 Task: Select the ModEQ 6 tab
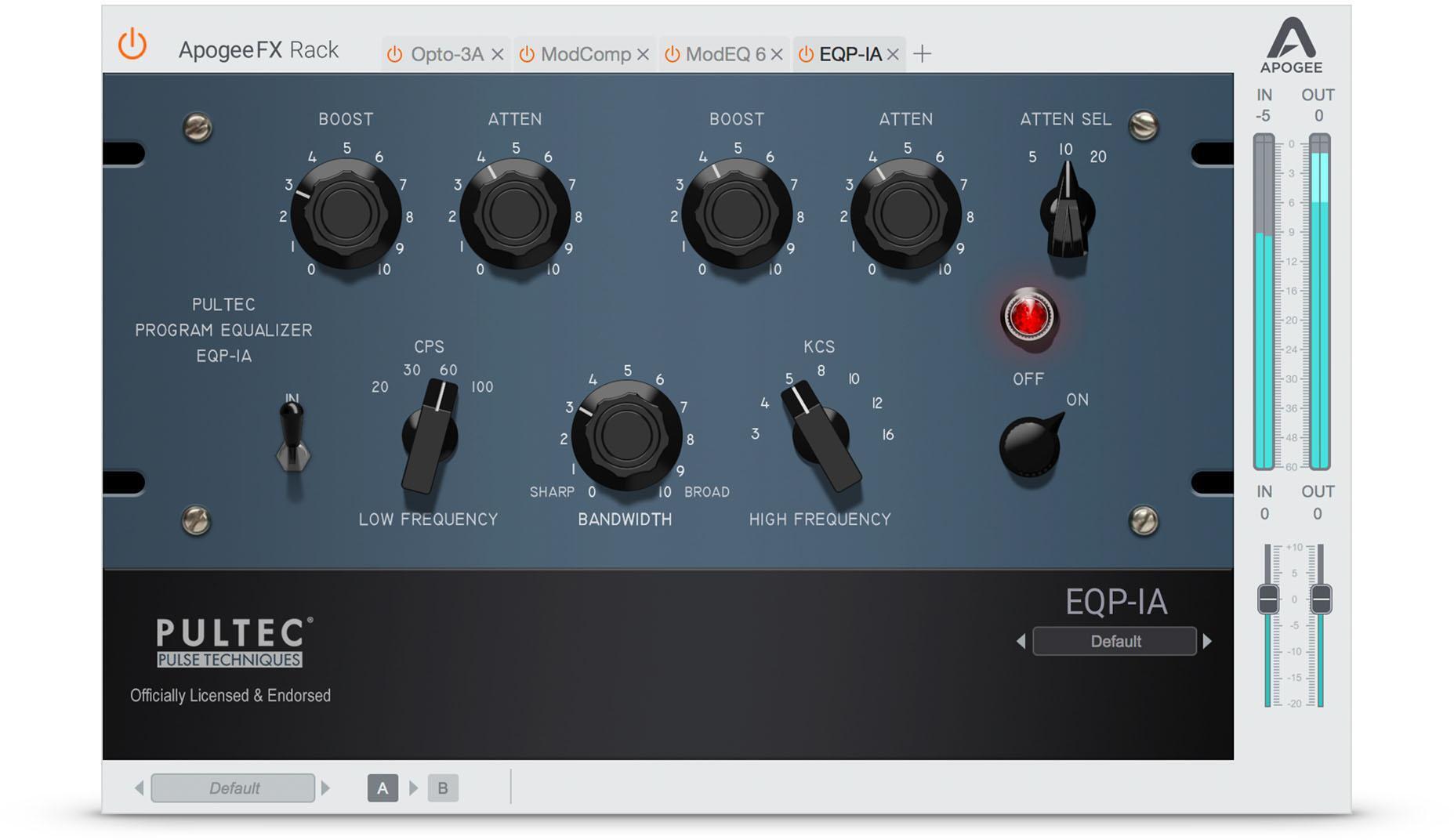(725, 54)
